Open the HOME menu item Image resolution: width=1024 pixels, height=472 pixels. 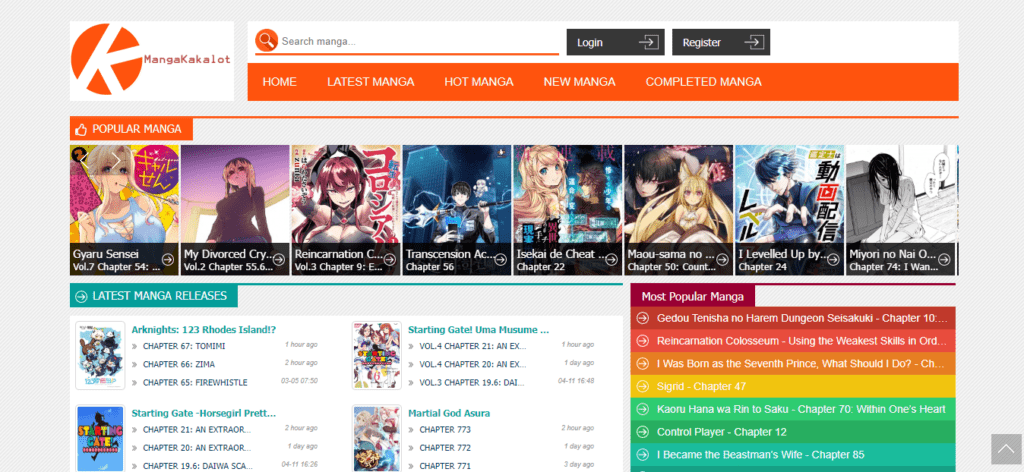click(280, 82)
